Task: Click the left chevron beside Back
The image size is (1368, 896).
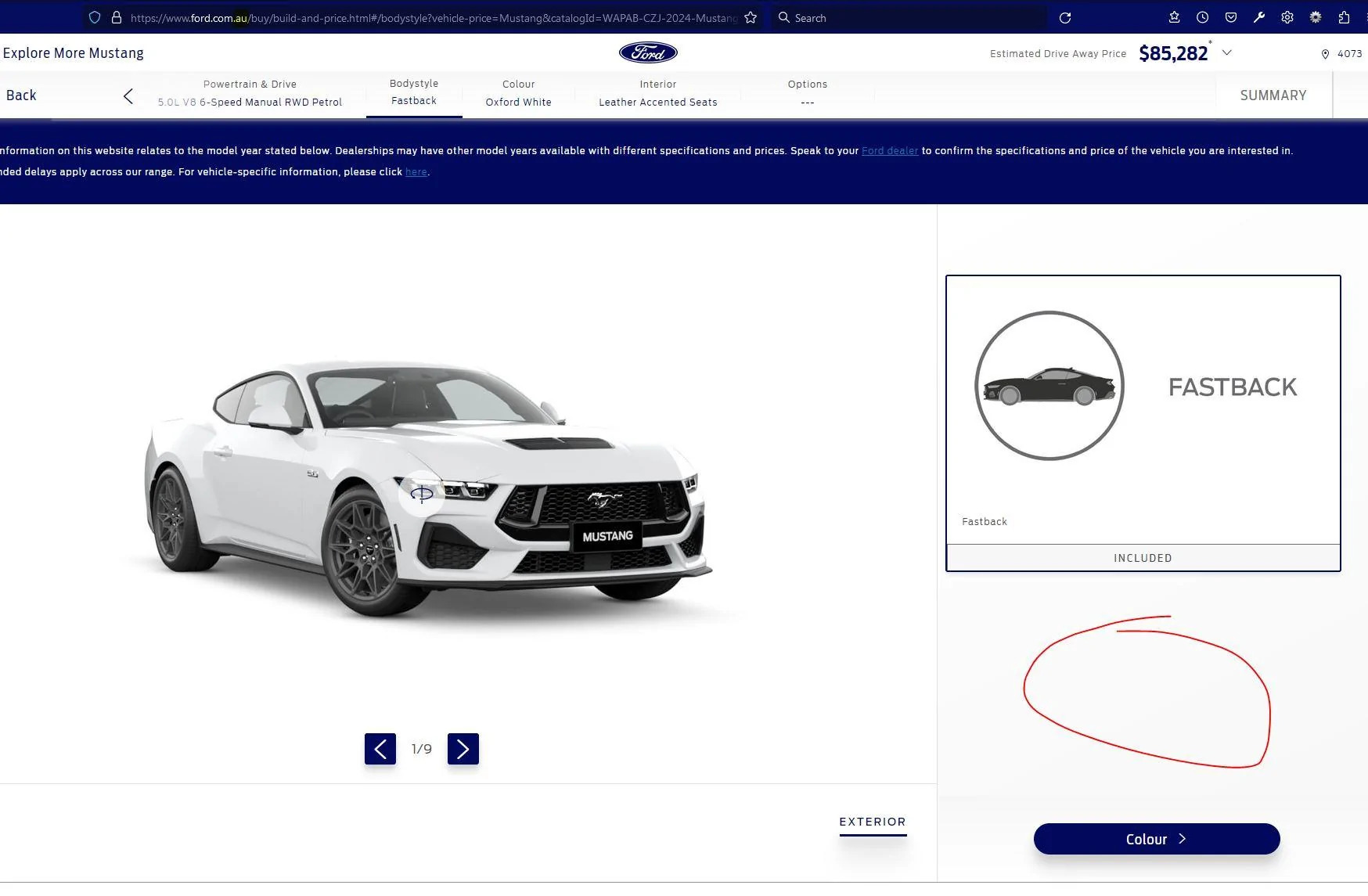Action: pyautogui.click(x=128, y=95)
